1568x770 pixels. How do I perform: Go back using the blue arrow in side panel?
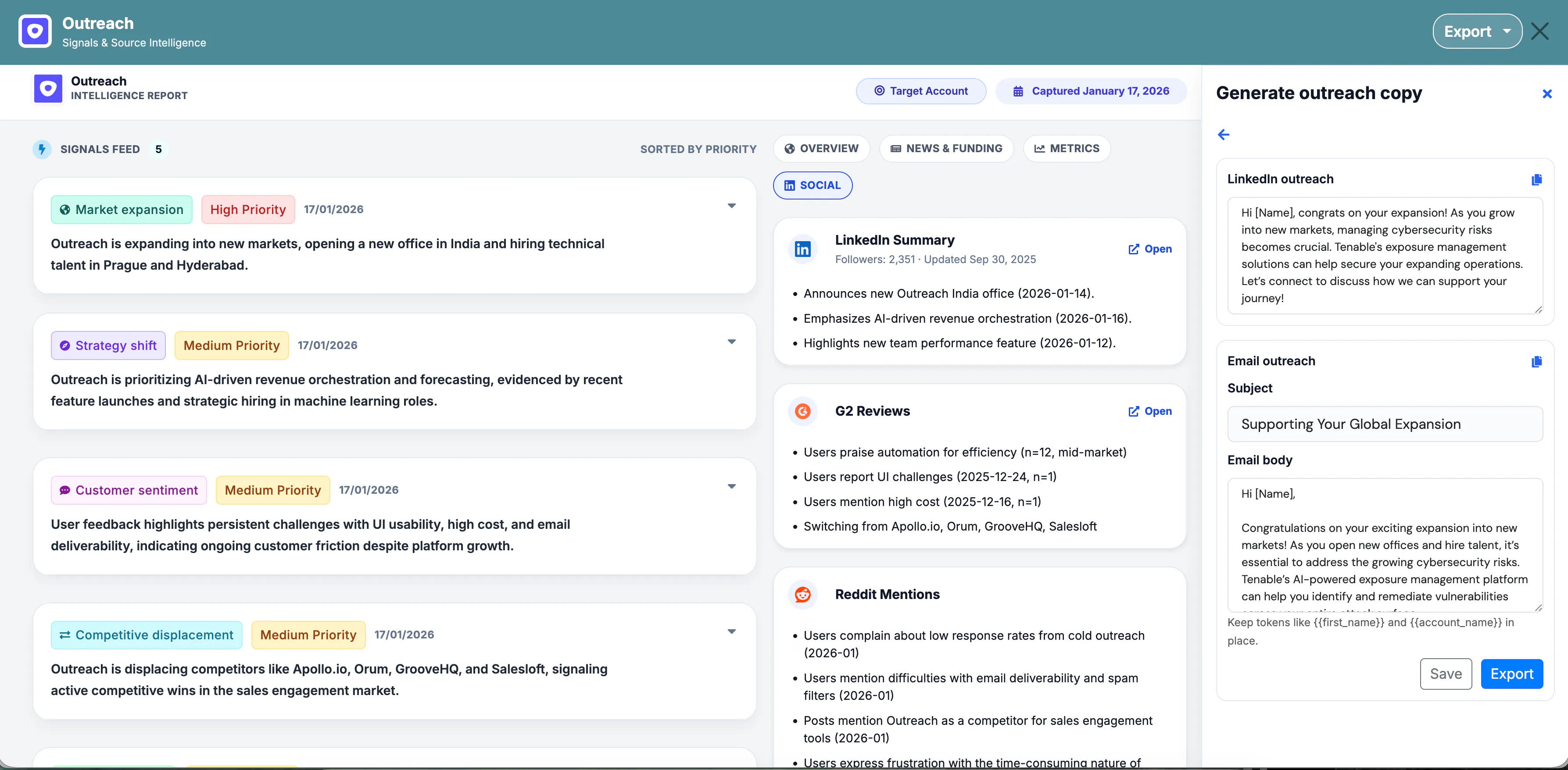1224,135
